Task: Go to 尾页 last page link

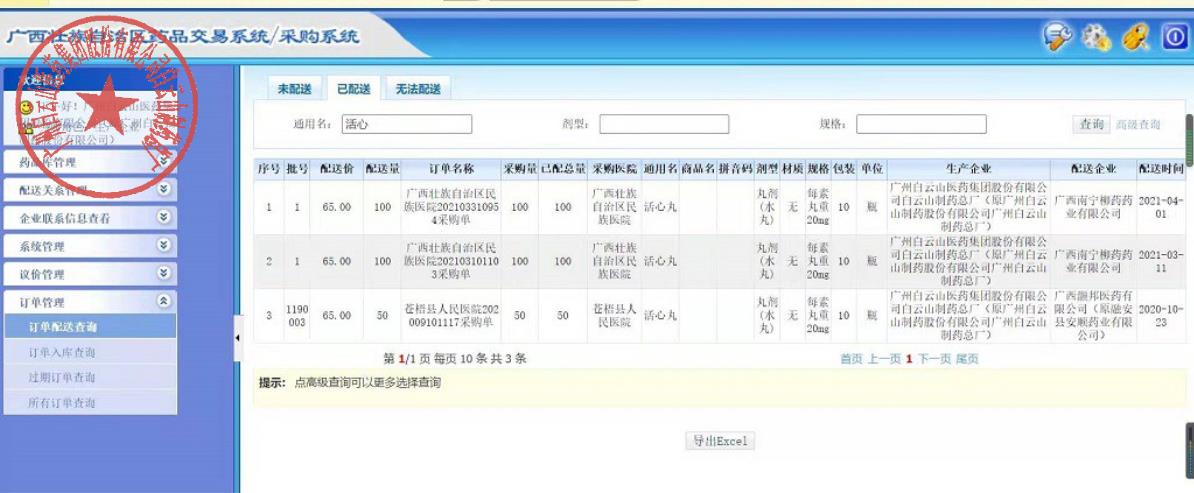Action: (x=967, y=359)
